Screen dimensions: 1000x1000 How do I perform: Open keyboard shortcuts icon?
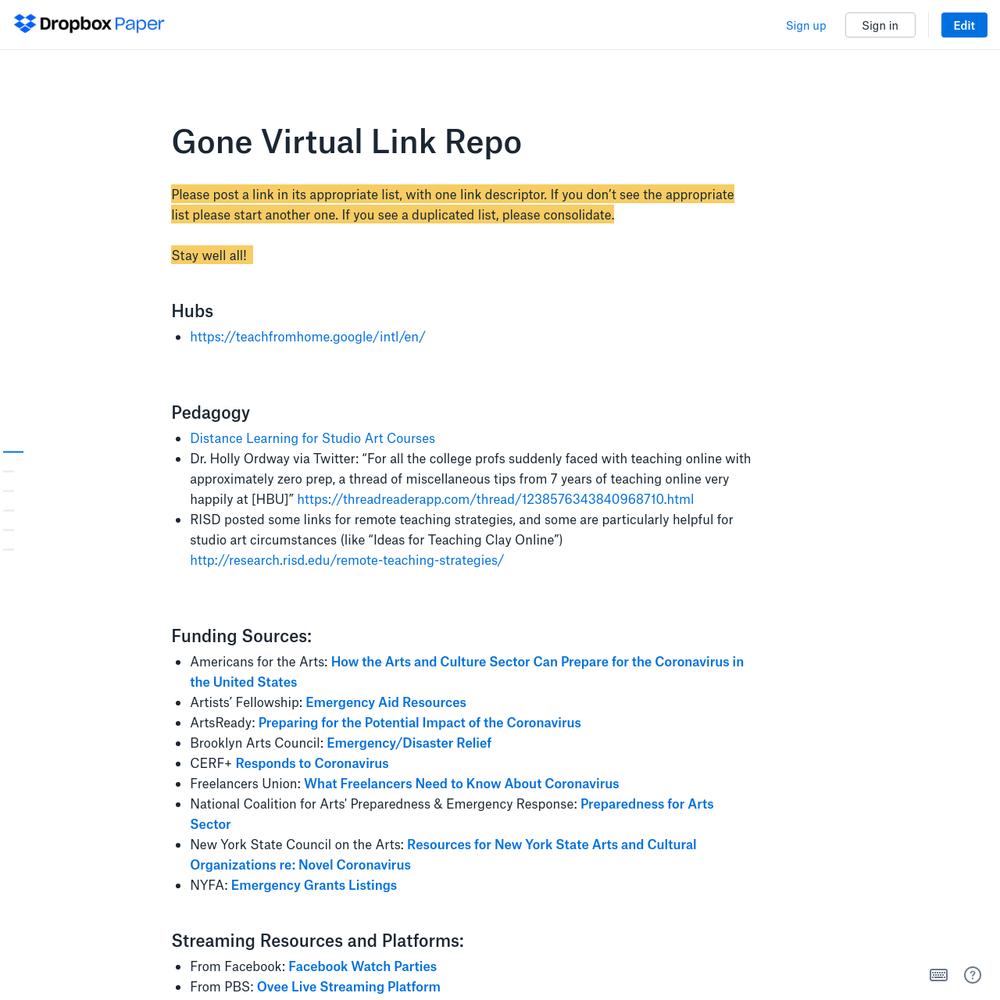938,974
